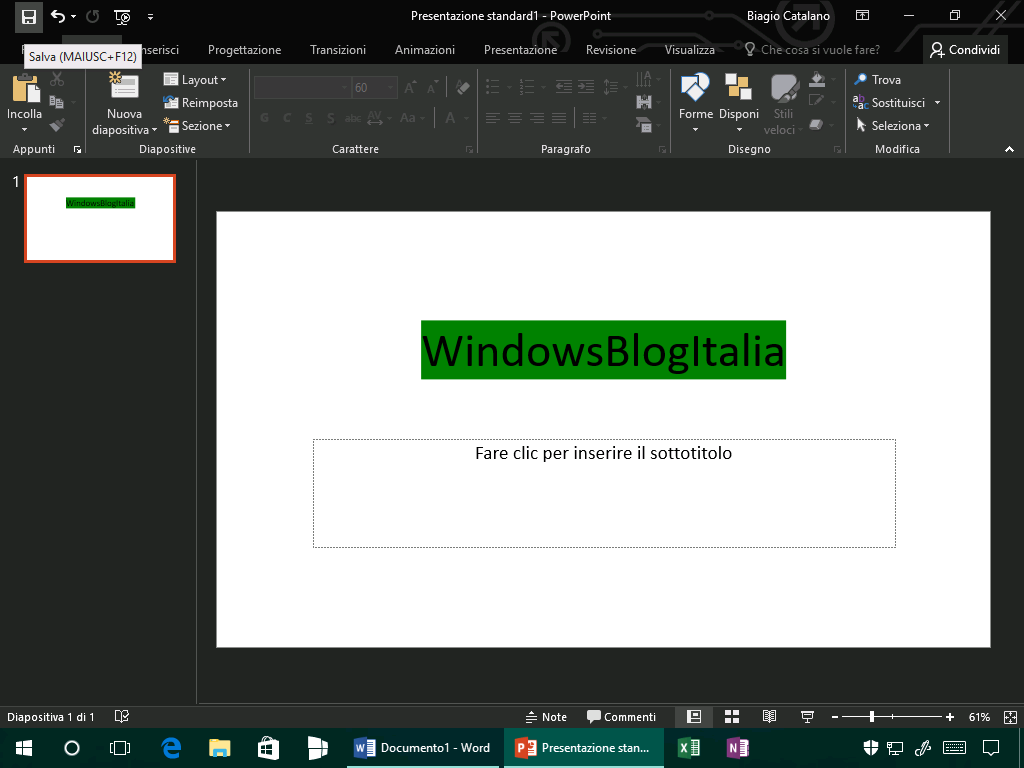Viewport: 1024px width, 768px height.
Task: Switch to the Transizioni tab
Action: coord(338,50)
